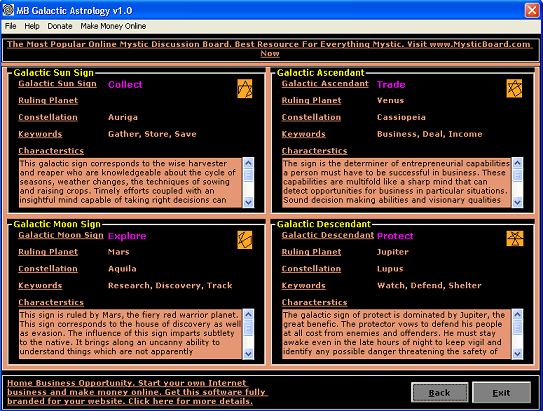Click the Trade sign glyph icon
This screenshot has height=411, width=543.
(514, 89)
